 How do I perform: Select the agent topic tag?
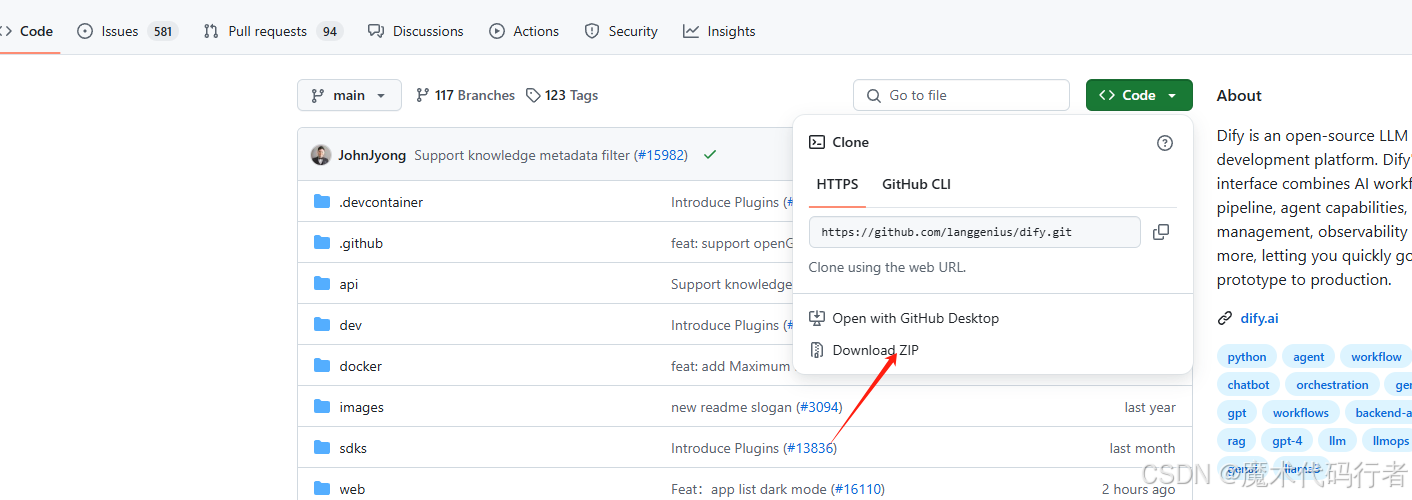point(1308,357)
